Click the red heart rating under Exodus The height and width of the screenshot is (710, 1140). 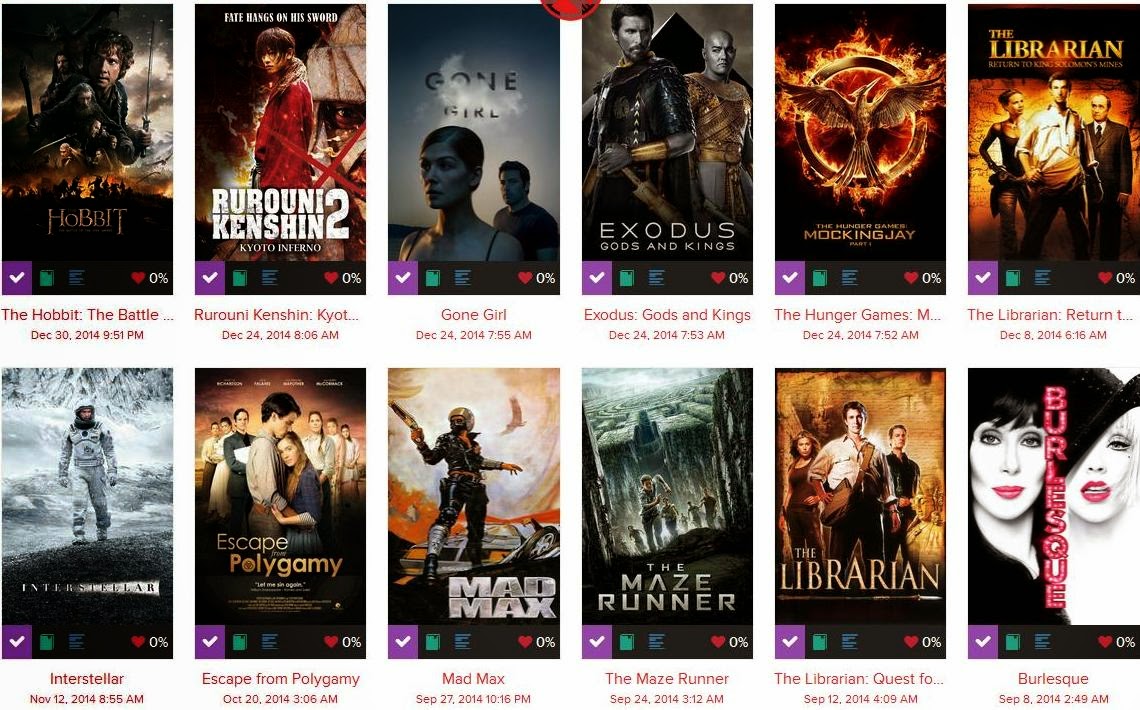pyautogui.click(x=718, y=278)
